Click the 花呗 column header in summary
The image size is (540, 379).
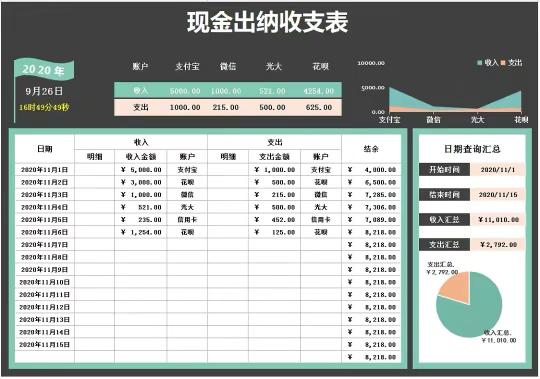[321, 66]
